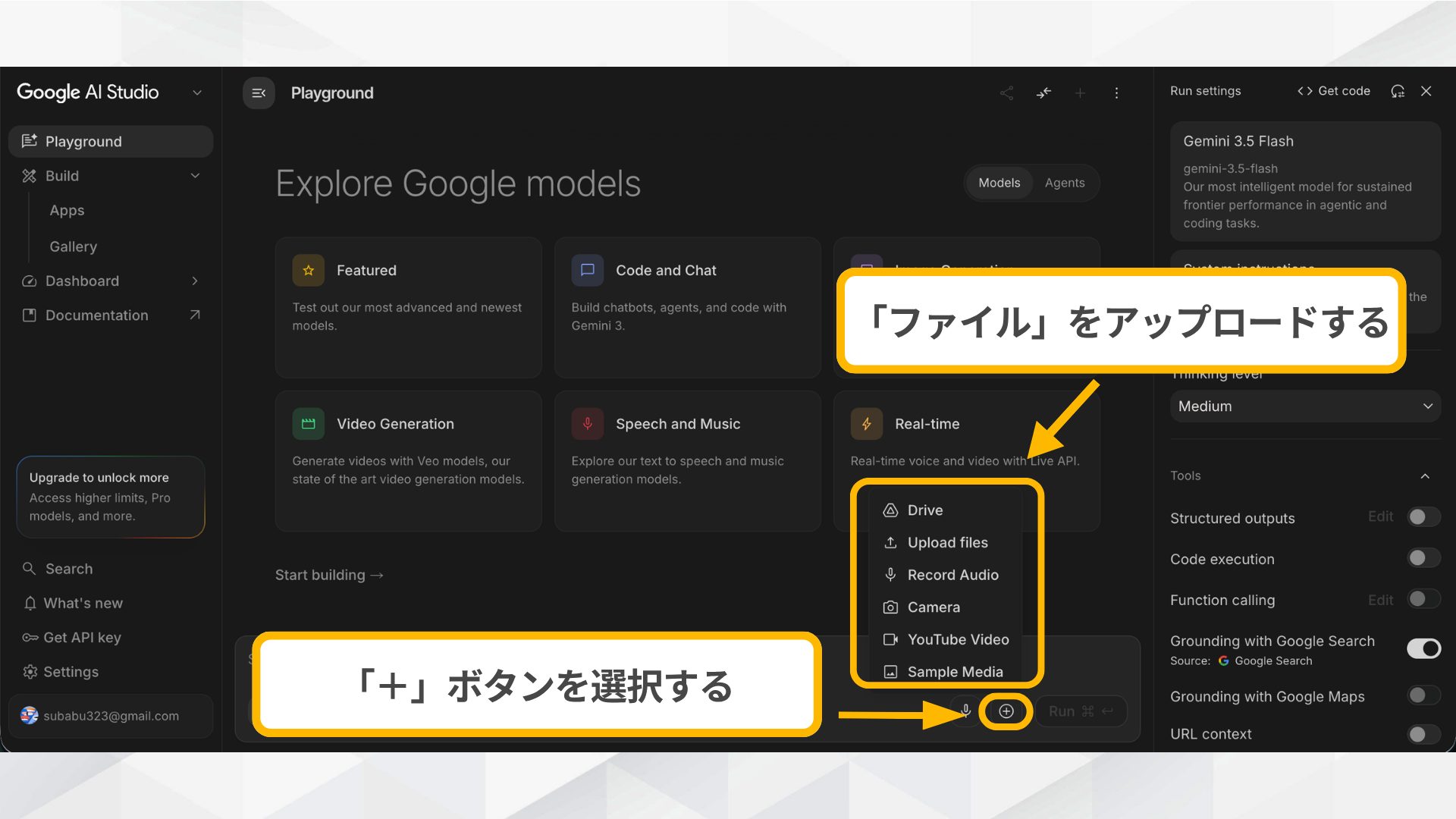Viewport: 1456px width, 819px height.
Task: Turn off Grounding with Google Search
Action: coord(1423,648)
